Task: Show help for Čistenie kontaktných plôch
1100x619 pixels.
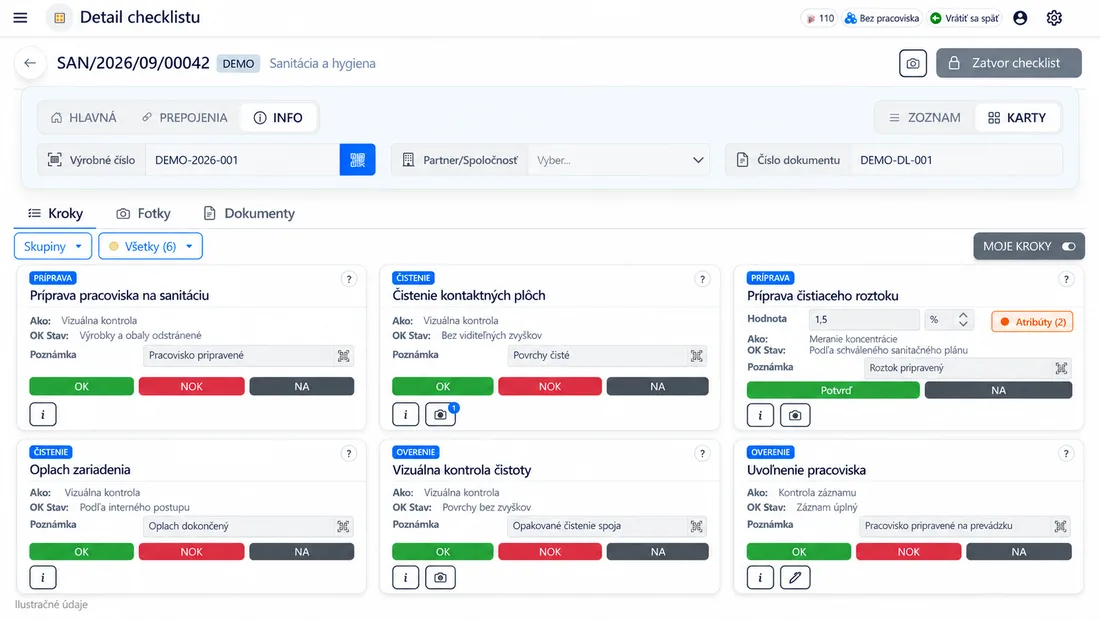Action: coord(702,279)
